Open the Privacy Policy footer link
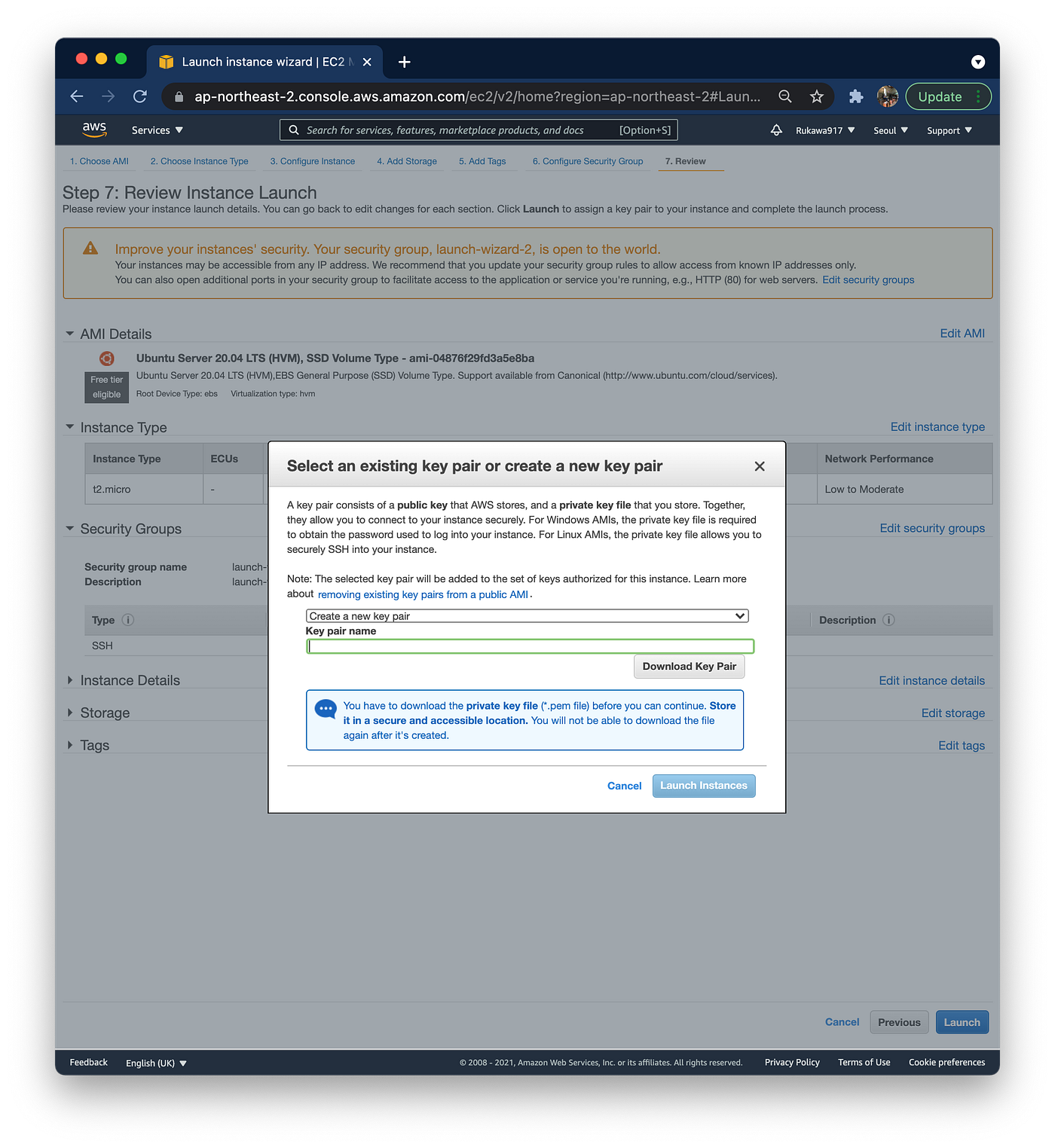The image size is (1055, 1148). click(x=792, y=1062)
